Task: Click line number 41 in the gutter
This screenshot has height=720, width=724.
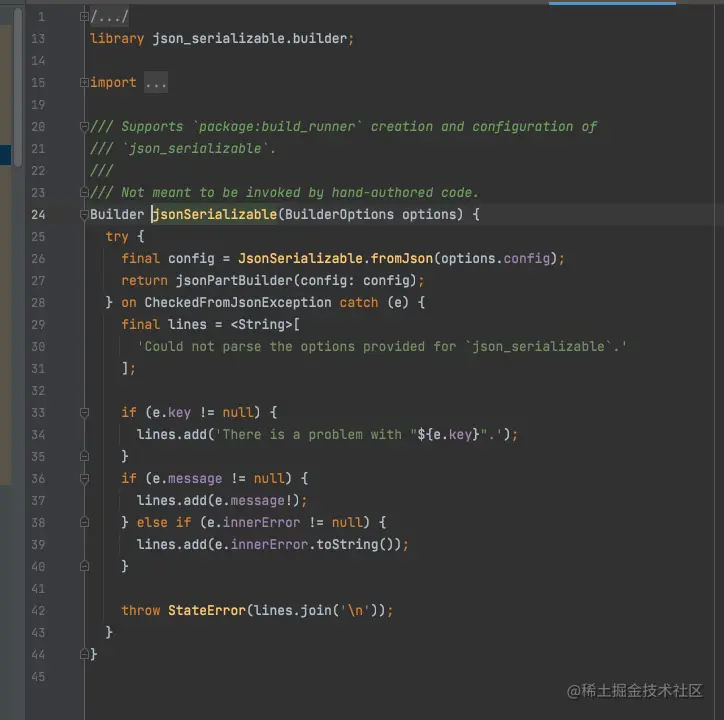Action: tap(38, 588)
